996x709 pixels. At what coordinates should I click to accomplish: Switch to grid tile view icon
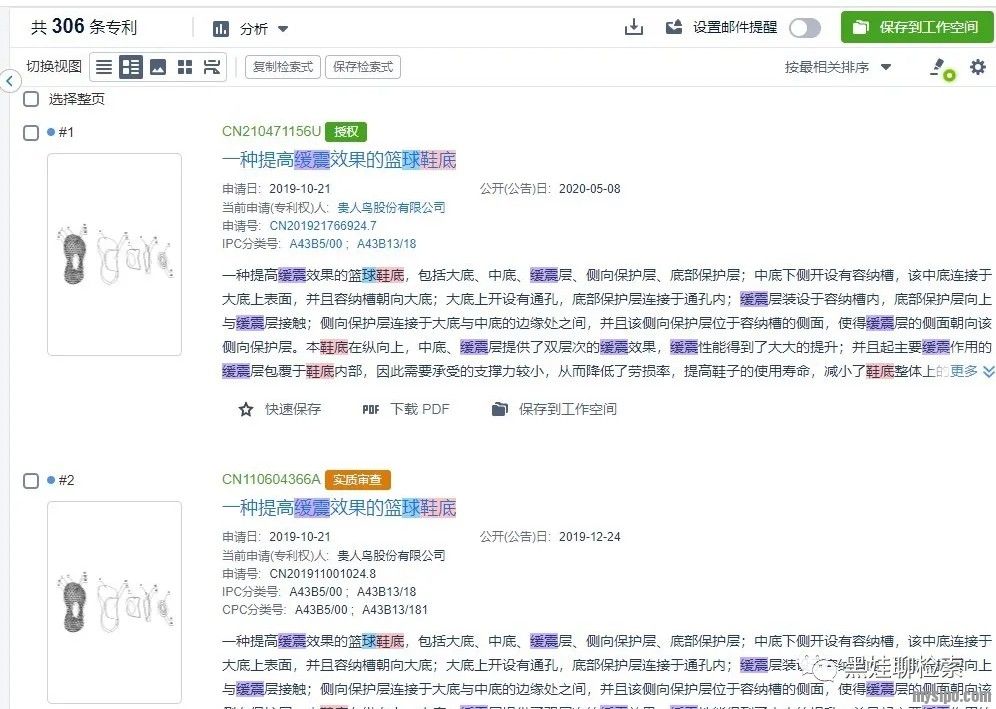point(185,67)
